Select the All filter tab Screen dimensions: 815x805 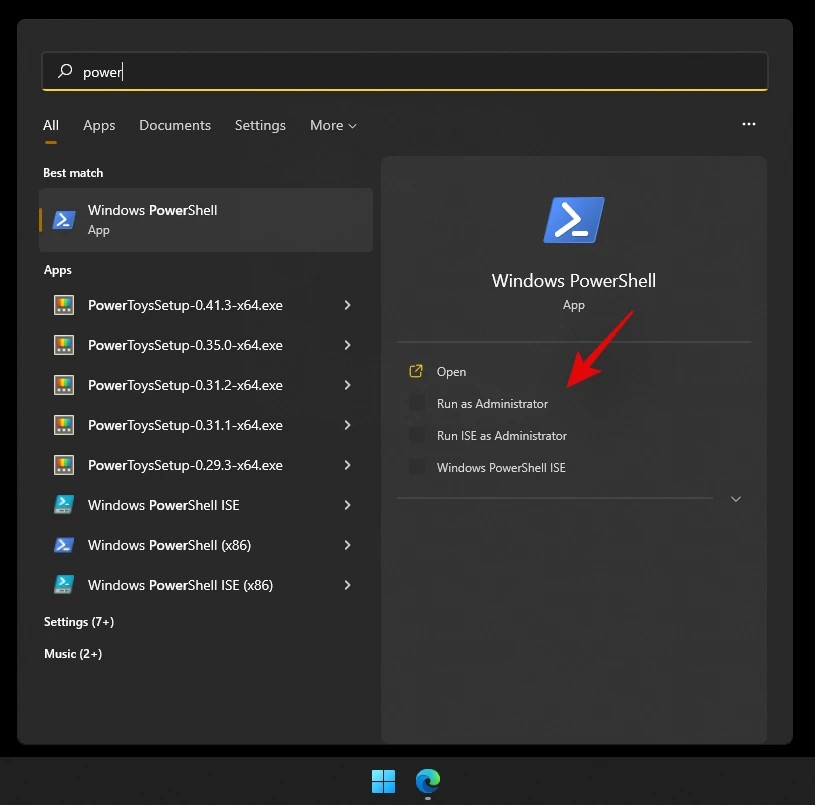[x=51, y=125]
